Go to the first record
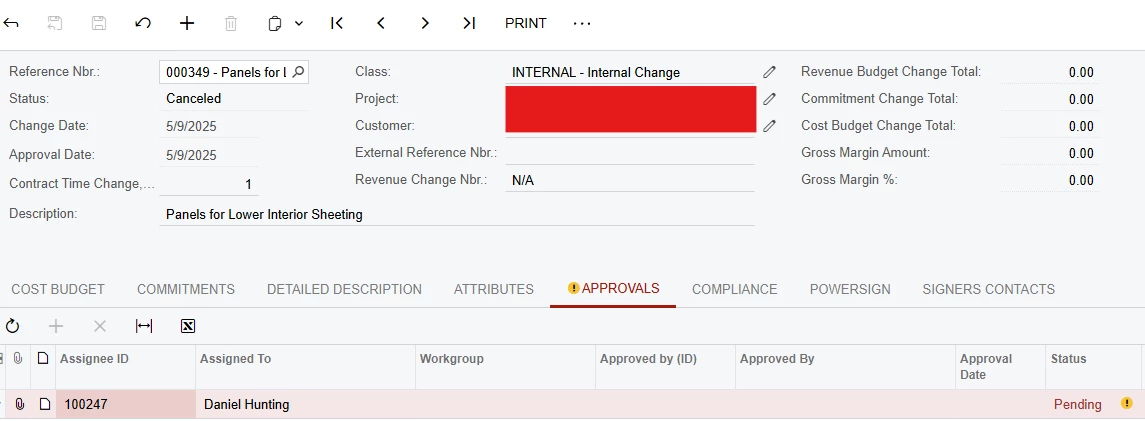The height and width of the screenshot is (421, 1145). tap(337, 23)
